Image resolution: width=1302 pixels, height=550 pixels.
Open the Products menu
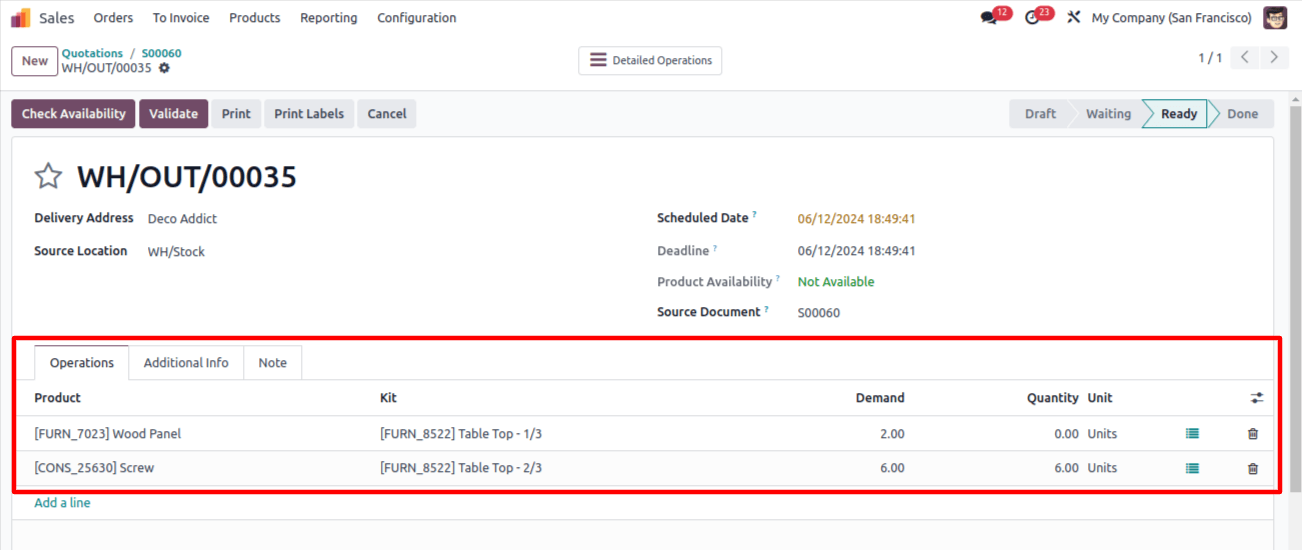[x=254, y=18]
